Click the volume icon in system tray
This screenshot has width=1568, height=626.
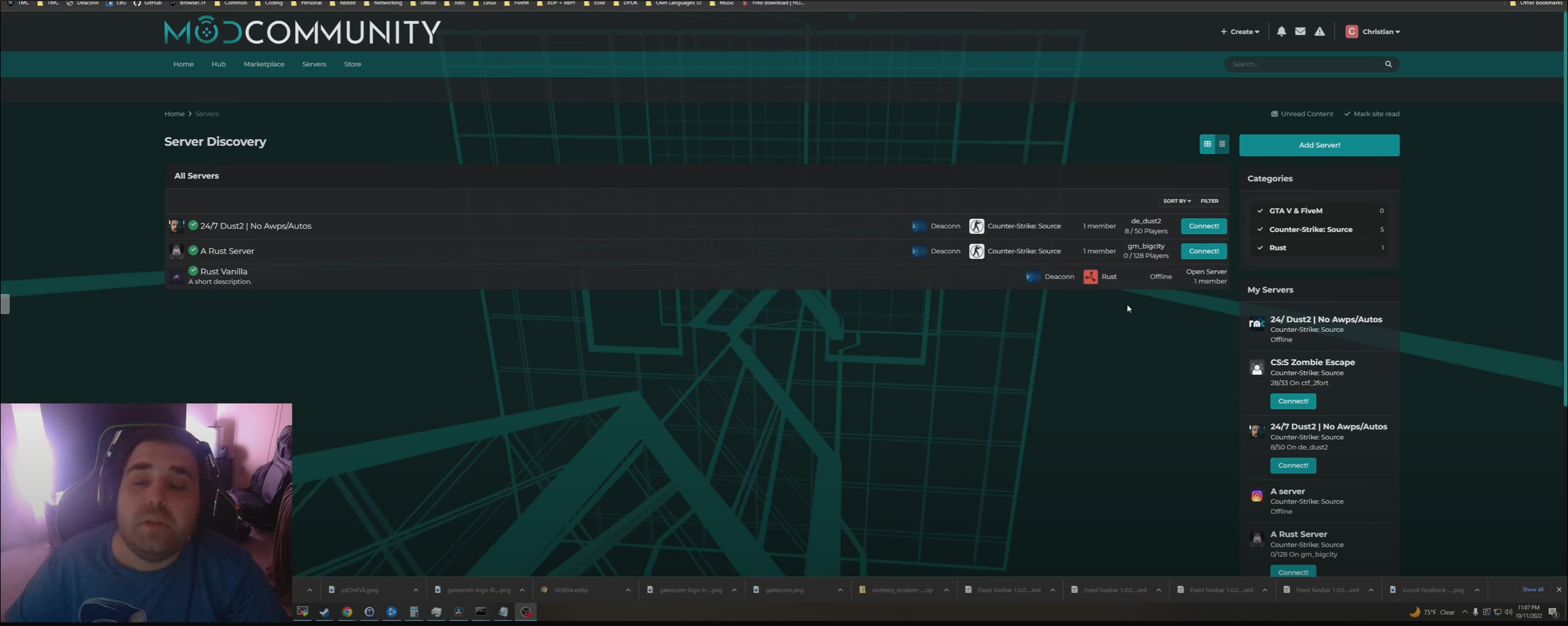(1507, 612)
